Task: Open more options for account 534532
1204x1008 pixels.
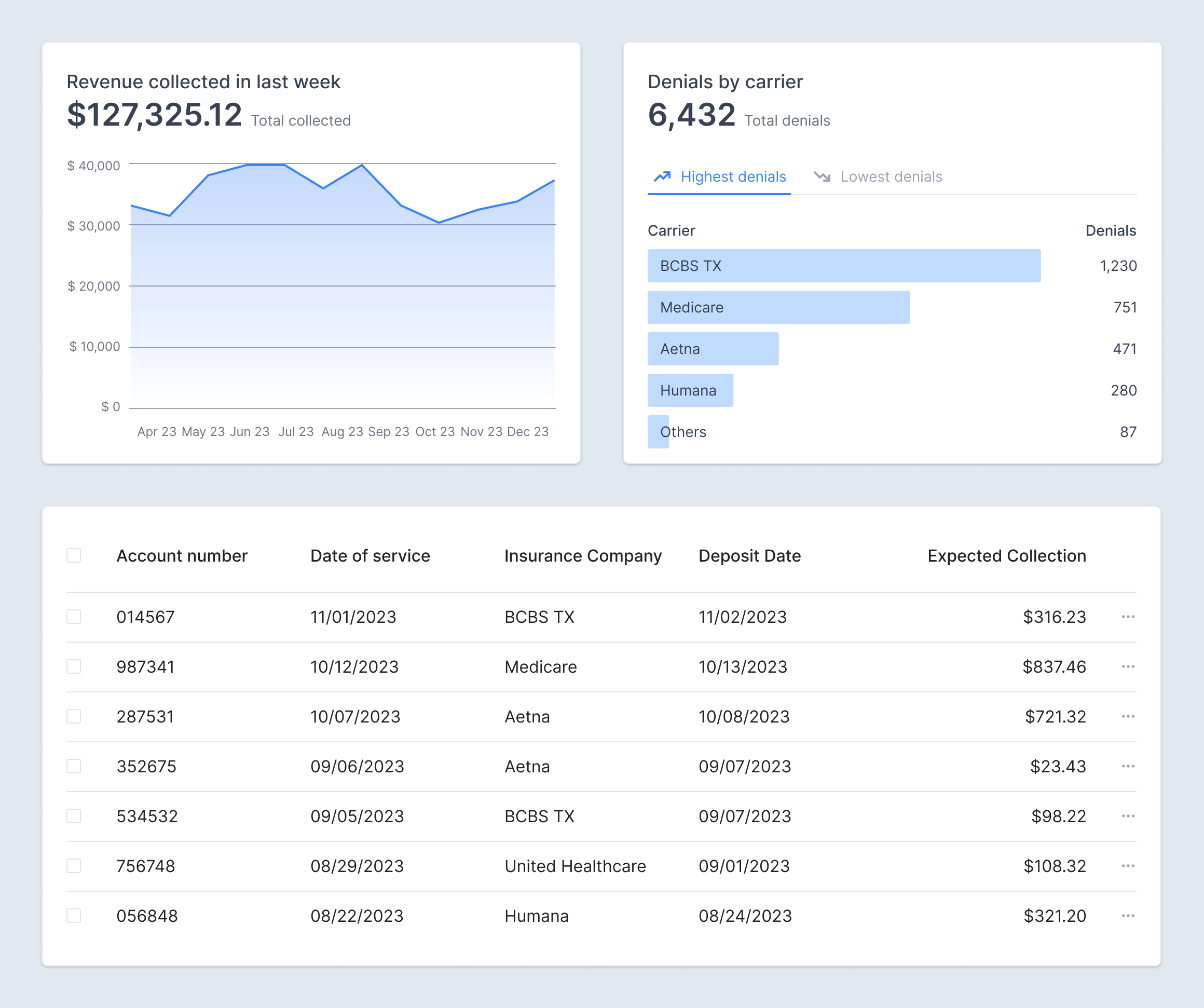Action: tap(1128, 816)
